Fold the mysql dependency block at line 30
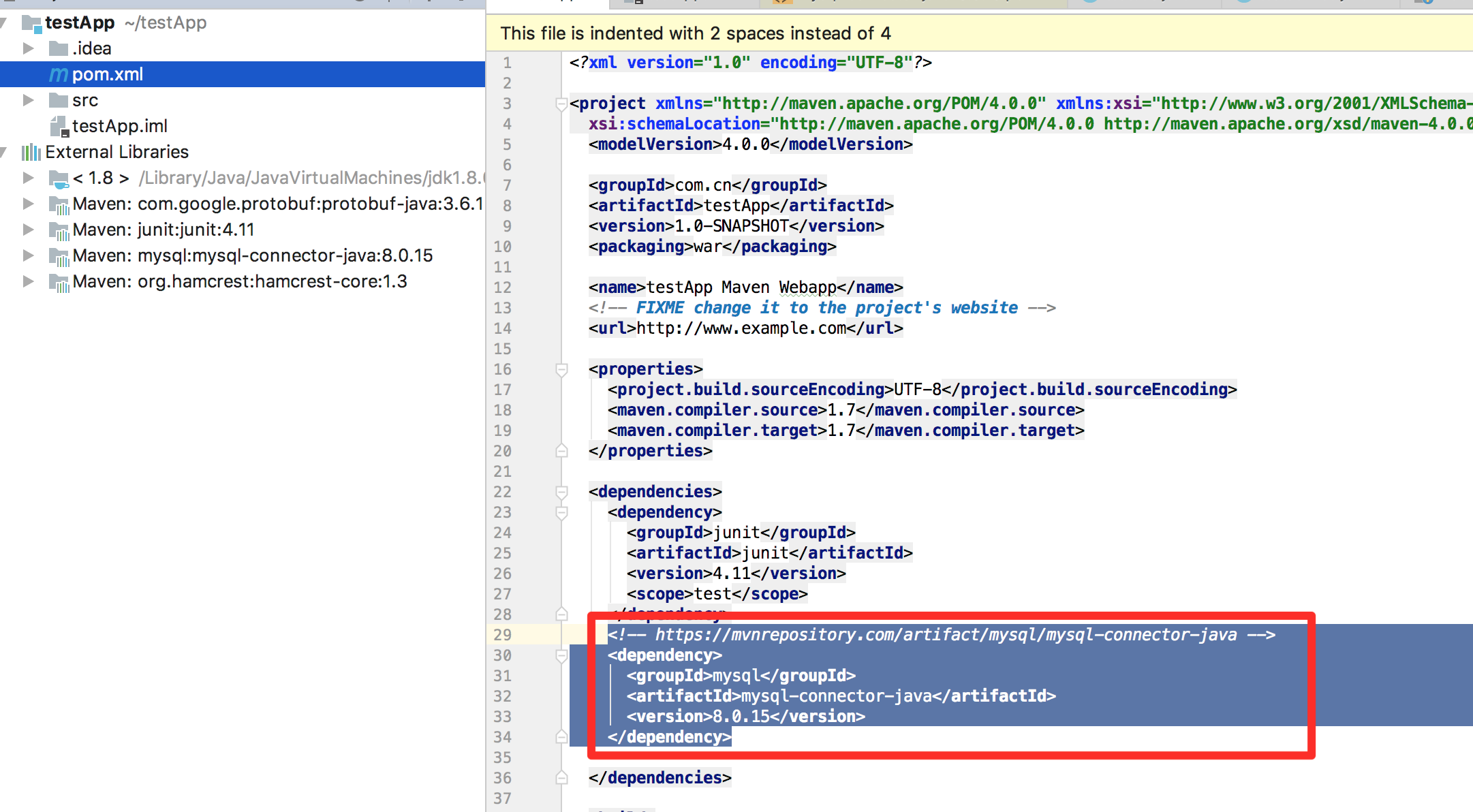 (561, 655)
